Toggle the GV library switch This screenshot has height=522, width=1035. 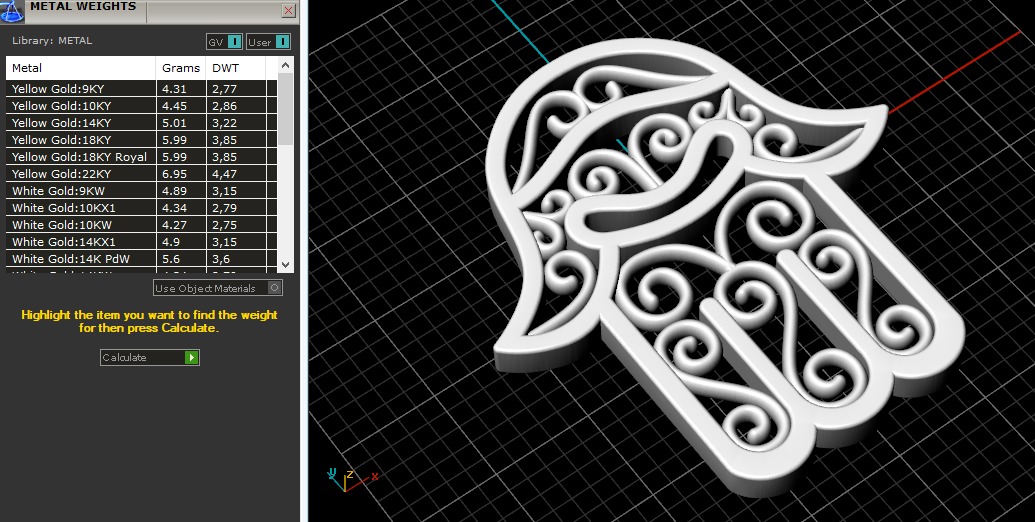tap(224, 42)
